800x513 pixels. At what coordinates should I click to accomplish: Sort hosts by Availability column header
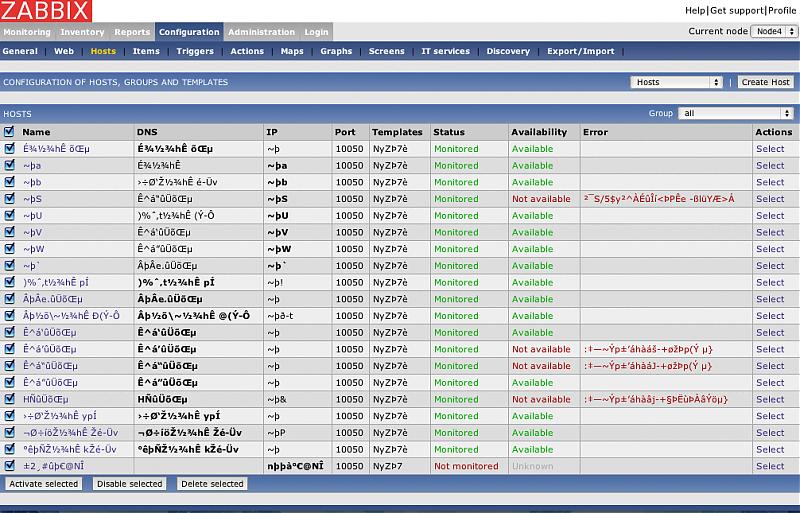coord(539,132)
